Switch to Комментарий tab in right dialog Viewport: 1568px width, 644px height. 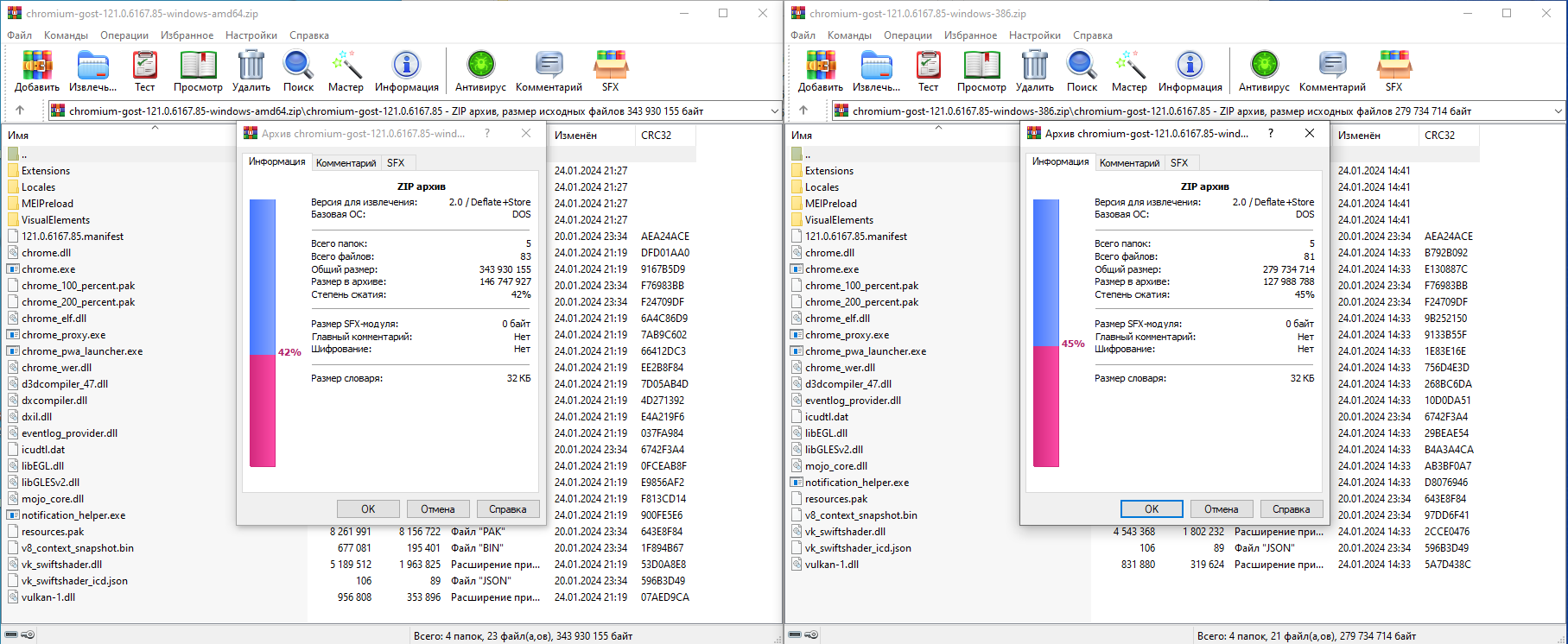[1129, 163]
